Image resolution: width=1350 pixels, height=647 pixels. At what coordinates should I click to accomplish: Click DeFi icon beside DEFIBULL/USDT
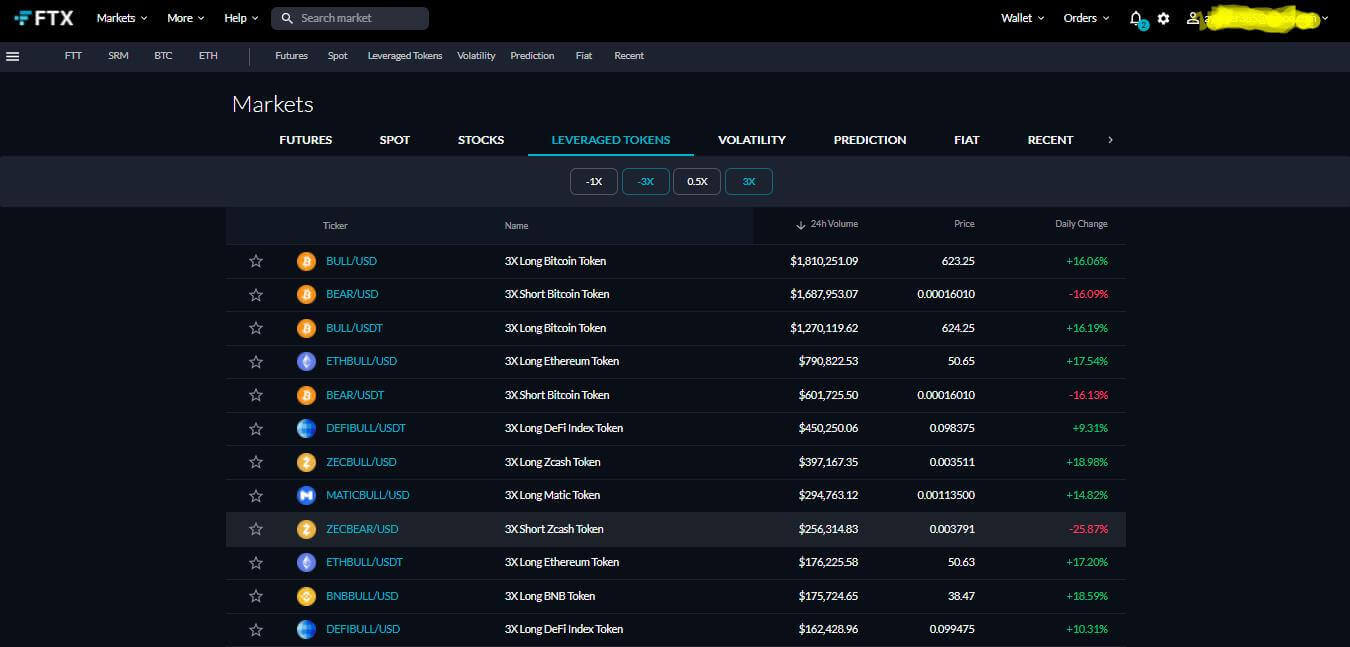pos(306,428)
